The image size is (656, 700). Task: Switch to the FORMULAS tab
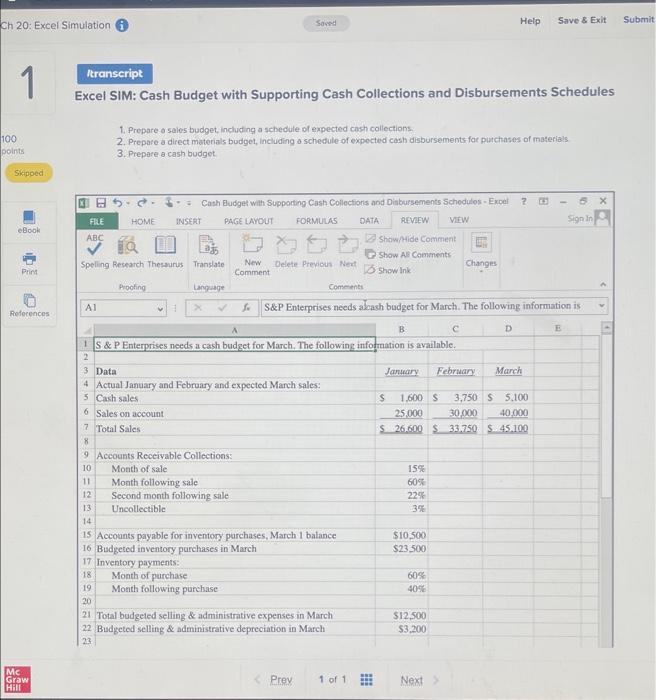pos(317,221)
